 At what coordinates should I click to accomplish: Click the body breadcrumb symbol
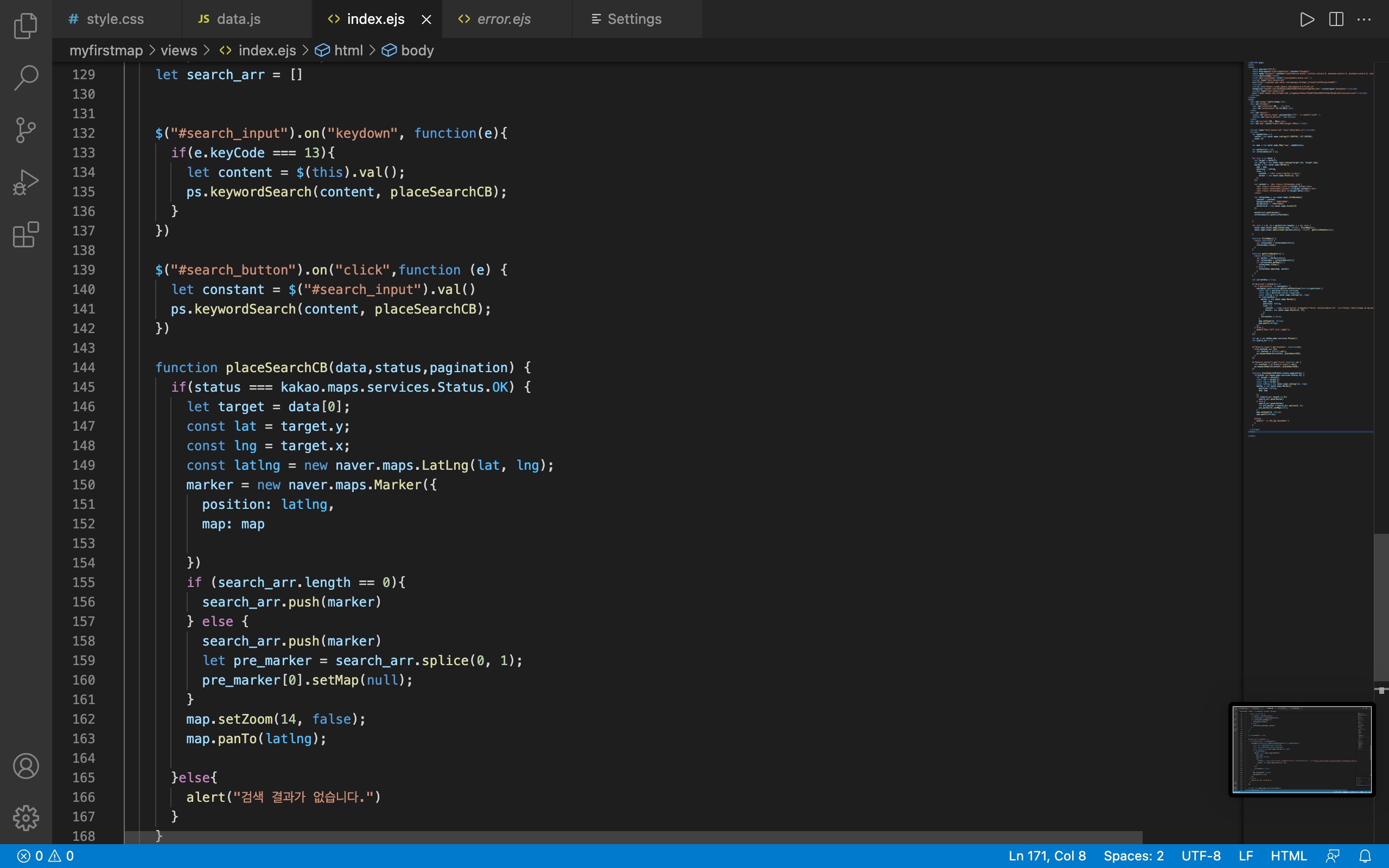click(409, 50)
